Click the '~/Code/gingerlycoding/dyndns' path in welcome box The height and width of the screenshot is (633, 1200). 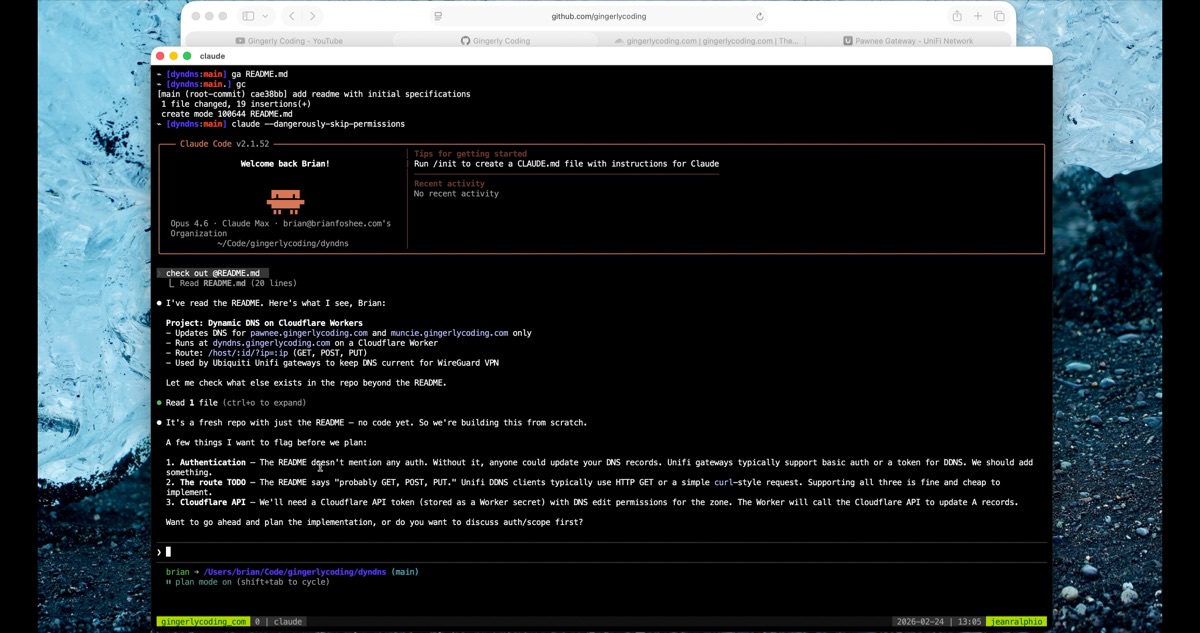pos(283,243)
